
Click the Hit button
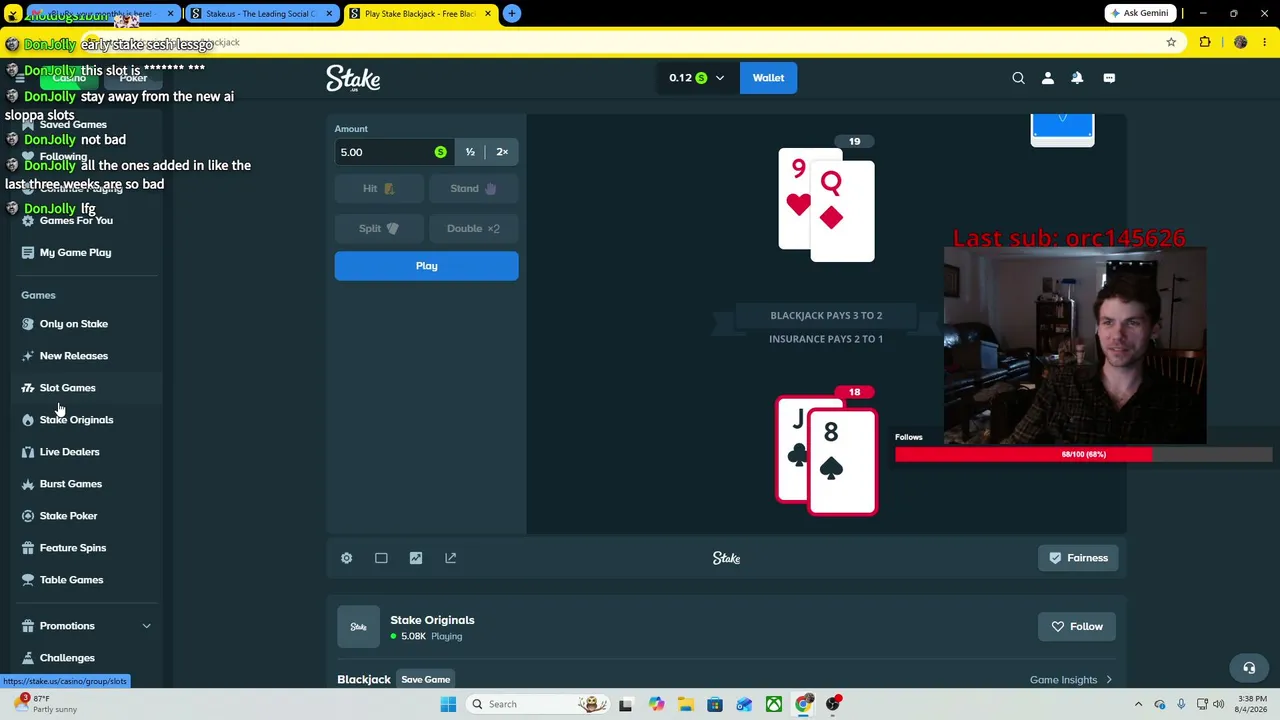click(x=378, y=188)
